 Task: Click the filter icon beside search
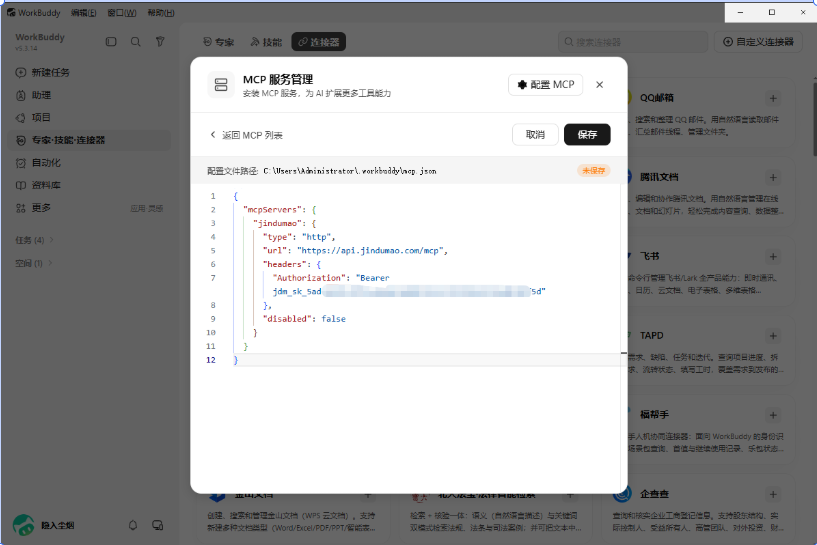click(x=160, y=42)
